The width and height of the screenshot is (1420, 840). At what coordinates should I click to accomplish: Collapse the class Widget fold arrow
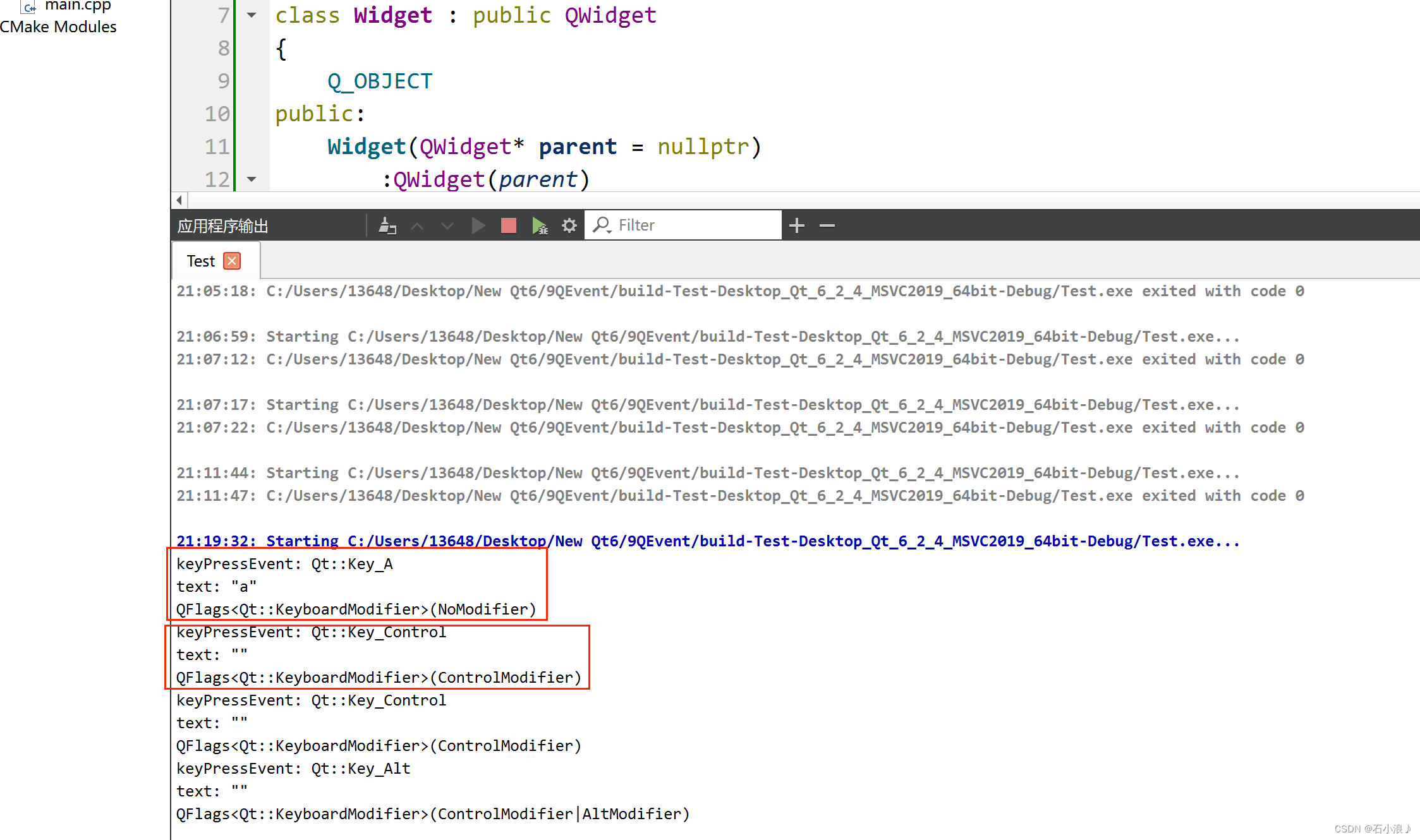[252, 15]
